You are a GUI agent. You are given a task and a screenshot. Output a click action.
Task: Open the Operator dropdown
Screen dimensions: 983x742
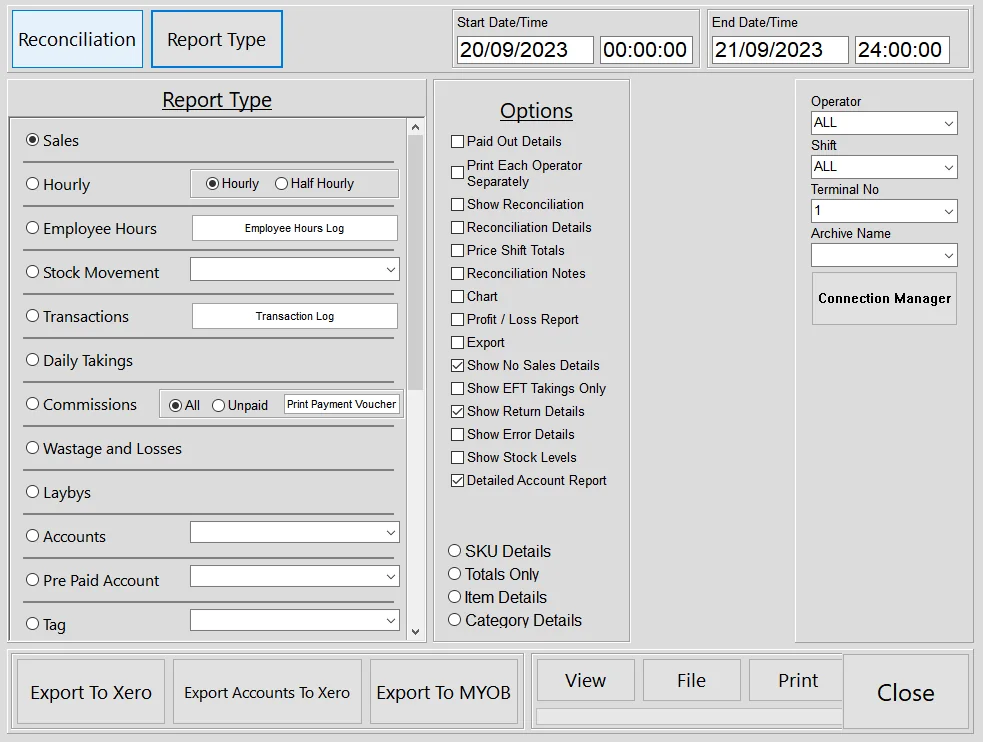[884, 123]
